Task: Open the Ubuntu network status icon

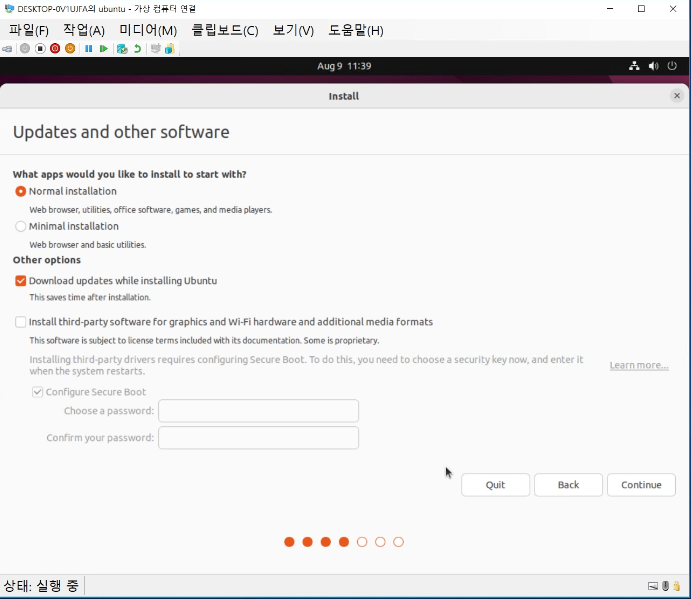Action: [634, 66]
